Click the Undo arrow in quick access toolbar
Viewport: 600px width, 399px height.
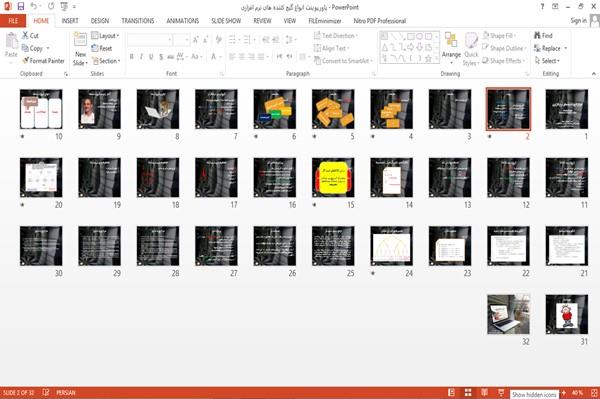click(x=34, y=7)
